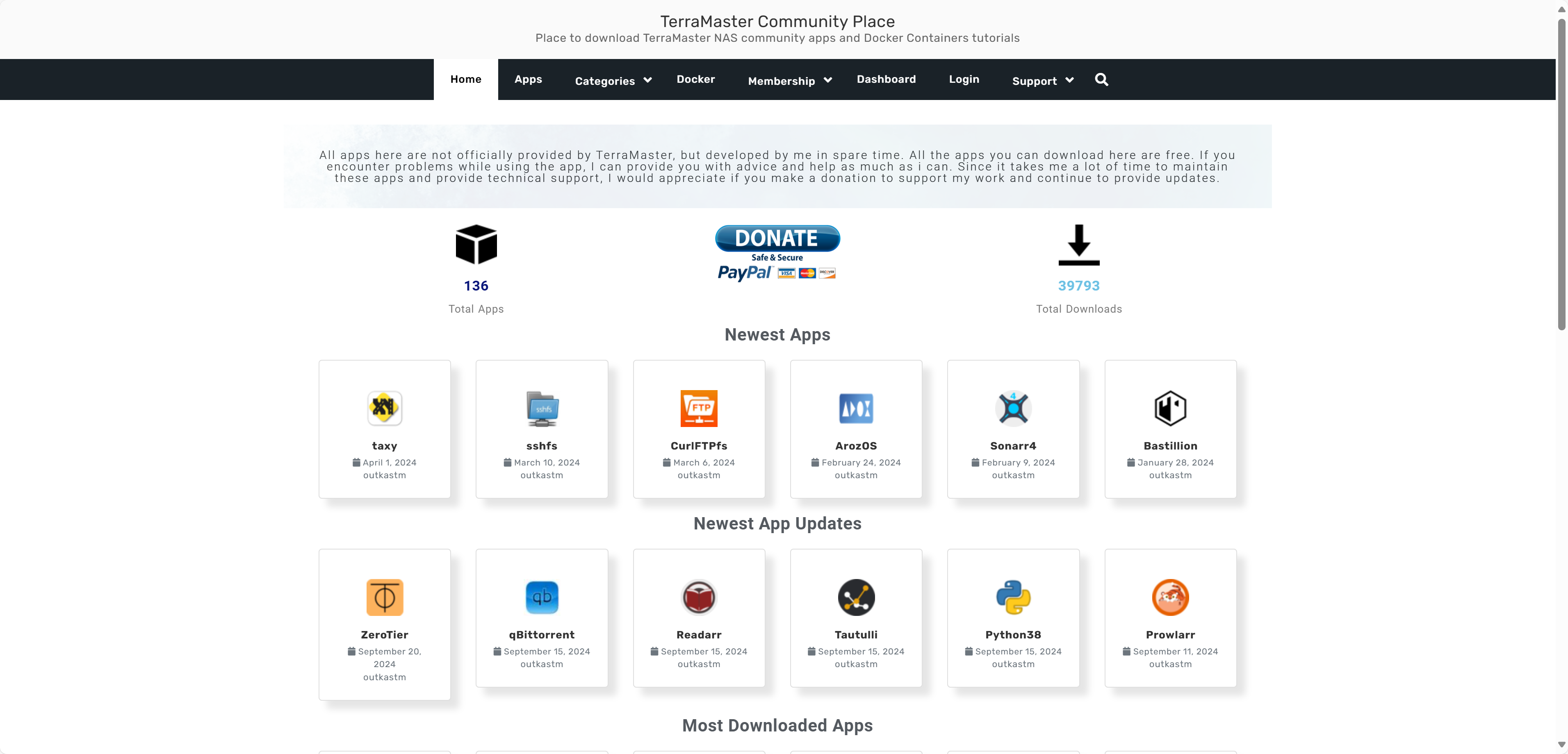The width and height of the screenshot is (1568, 754).
Task: Open the ZeroTier title link
Action: coord(384,635)
